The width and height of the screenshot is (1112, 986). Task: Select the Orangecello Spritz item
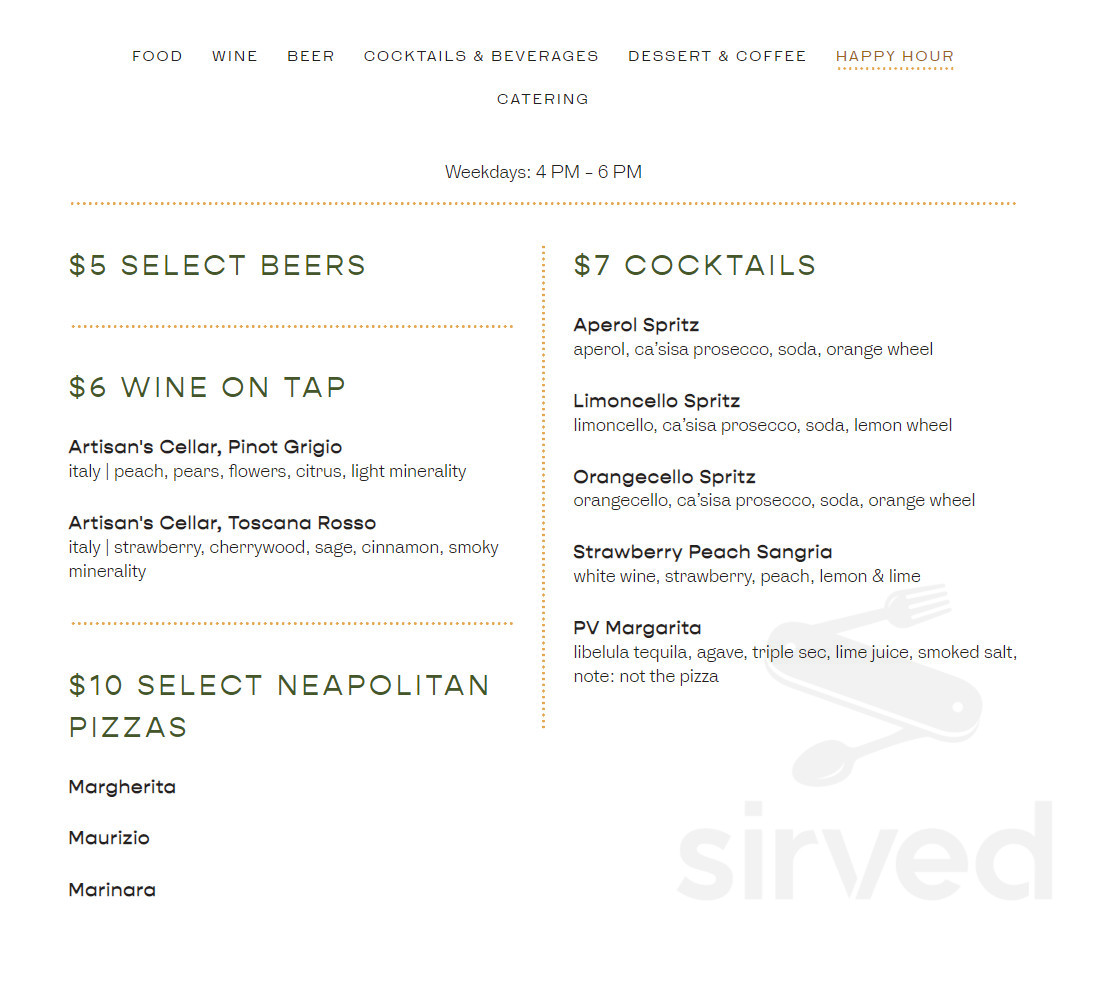coord(664,476)
